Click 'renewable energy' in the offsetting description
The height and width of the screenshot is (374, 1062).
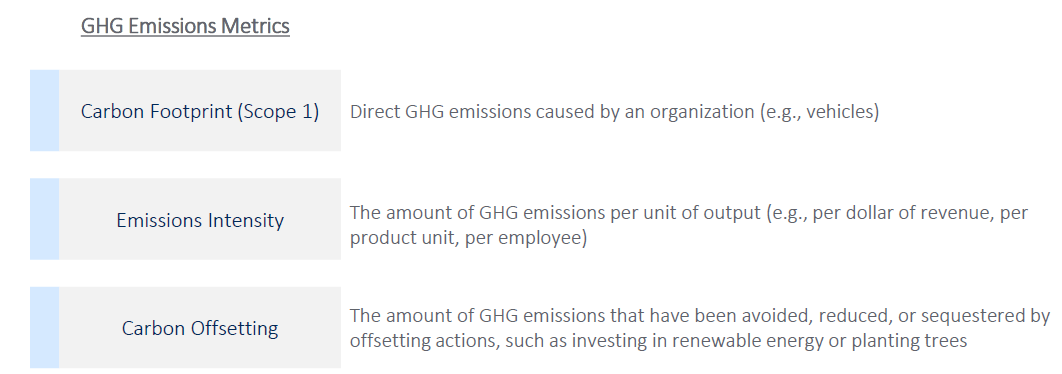[x=694, y=341]
